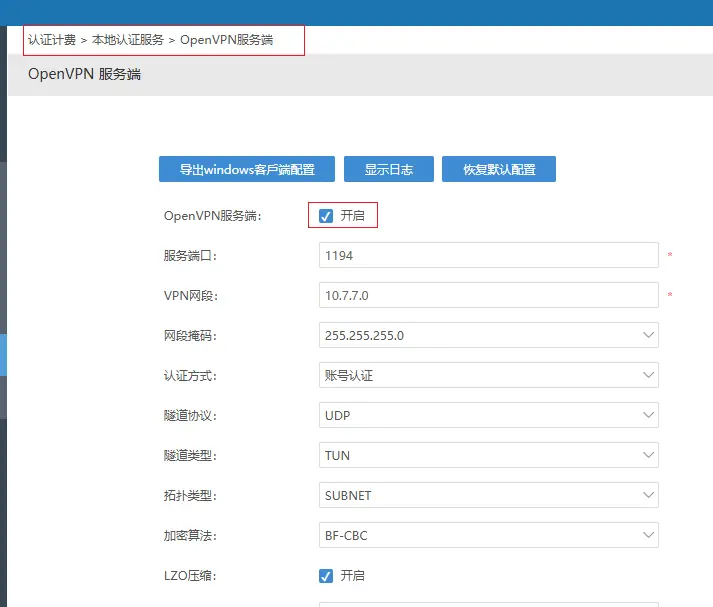Open logs with 显示日志 button
This screenshot has width=713, height=607.
point(388,169)
